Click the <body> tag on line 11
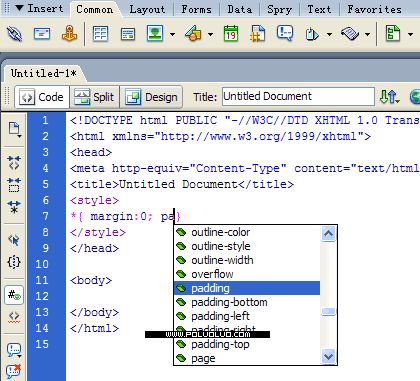Image resolution: width=420 pixels, height=381 pixels. (91, 280)
